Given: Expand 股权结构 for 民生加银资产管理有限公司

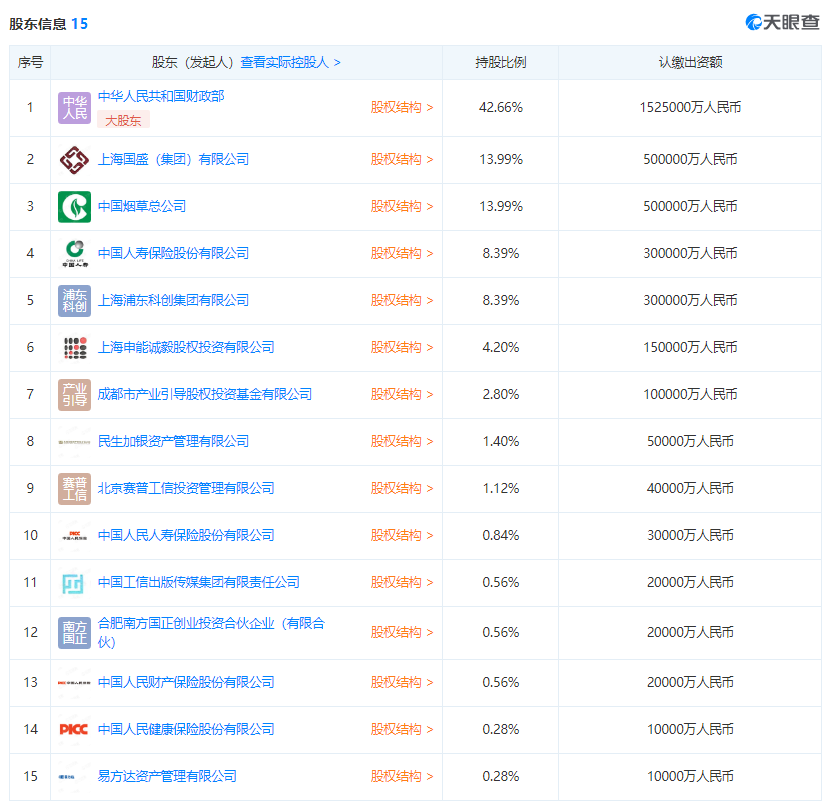Looking at the screenshot, I should (402, 442).
